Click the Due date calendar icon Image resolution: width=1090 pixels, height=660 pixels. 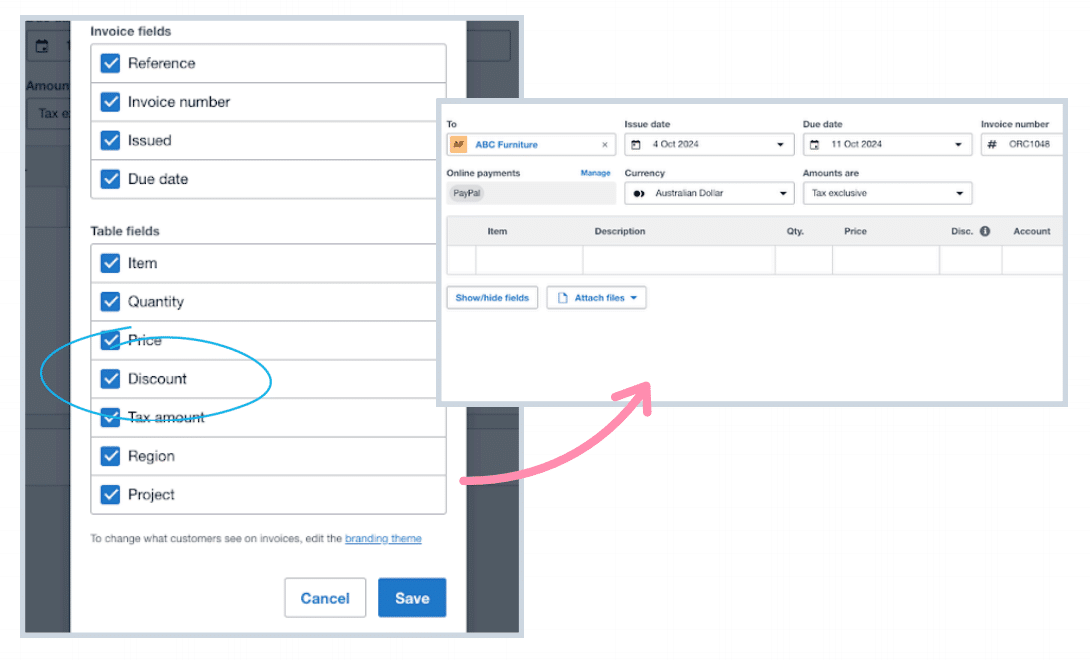[x=814, y=145]
